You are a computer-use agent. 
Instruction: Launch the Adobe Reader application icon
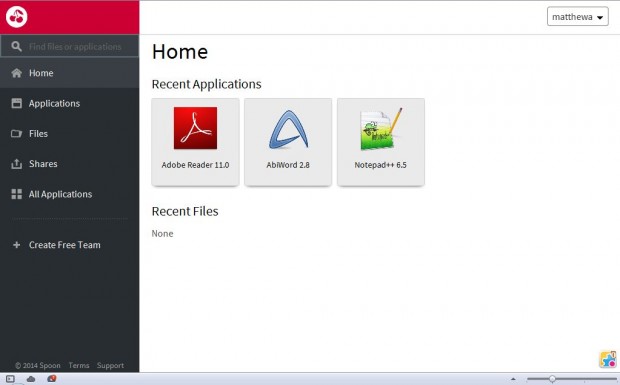coord(195,128)
